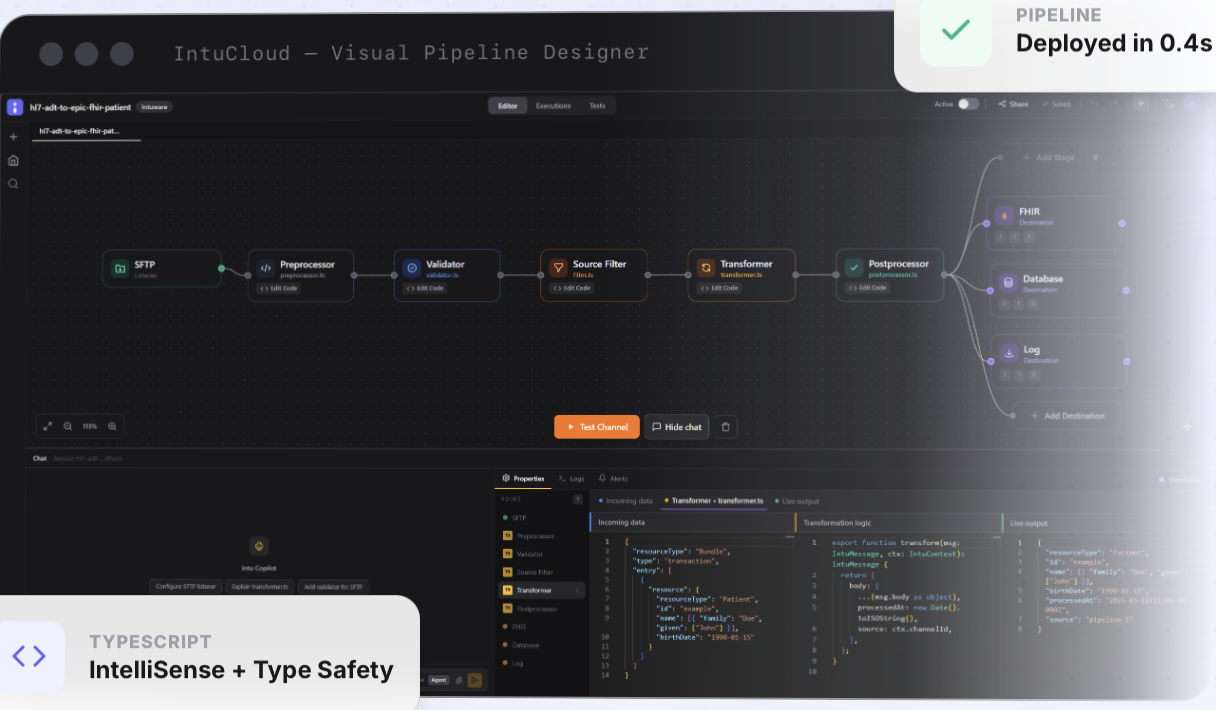Click the 113% zoom level value
The height and width of the screenshot is (710, 1216).
point(90,426)
